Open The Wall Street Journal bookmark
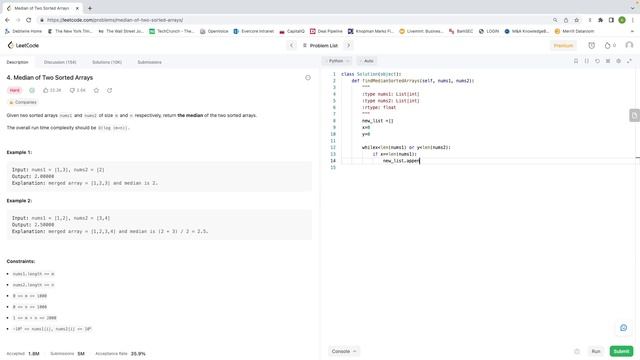This screenshot has width=640, height=360. pos(121,31)
